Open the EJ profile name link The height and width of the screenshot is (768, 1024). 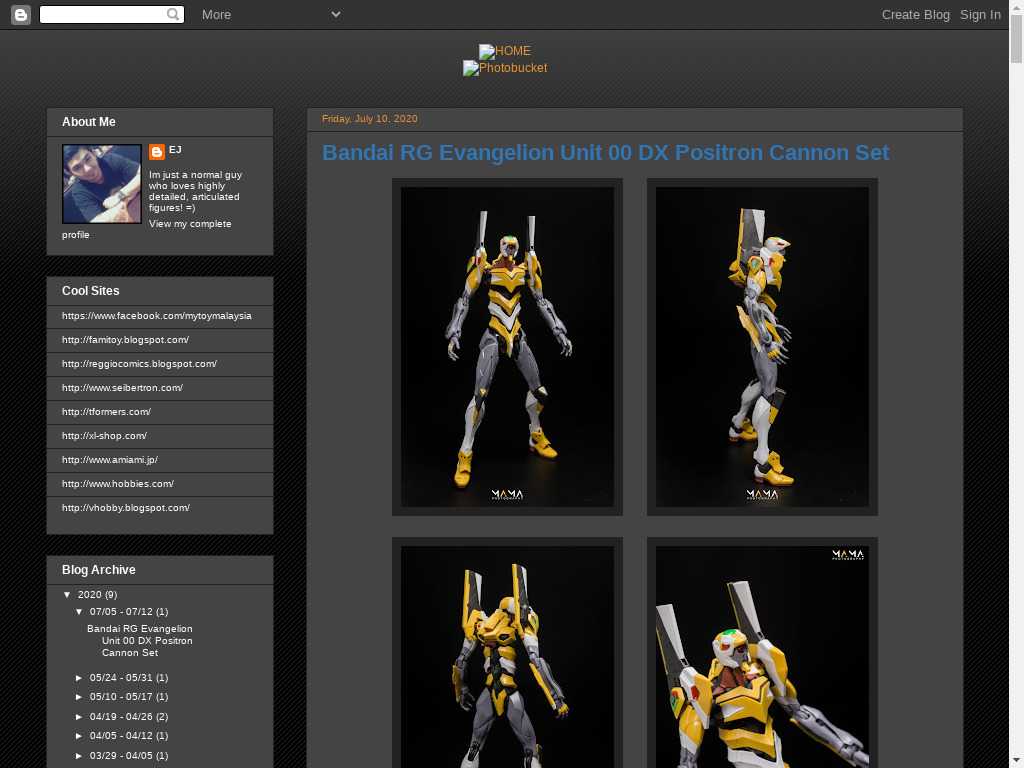coord(175,150)
